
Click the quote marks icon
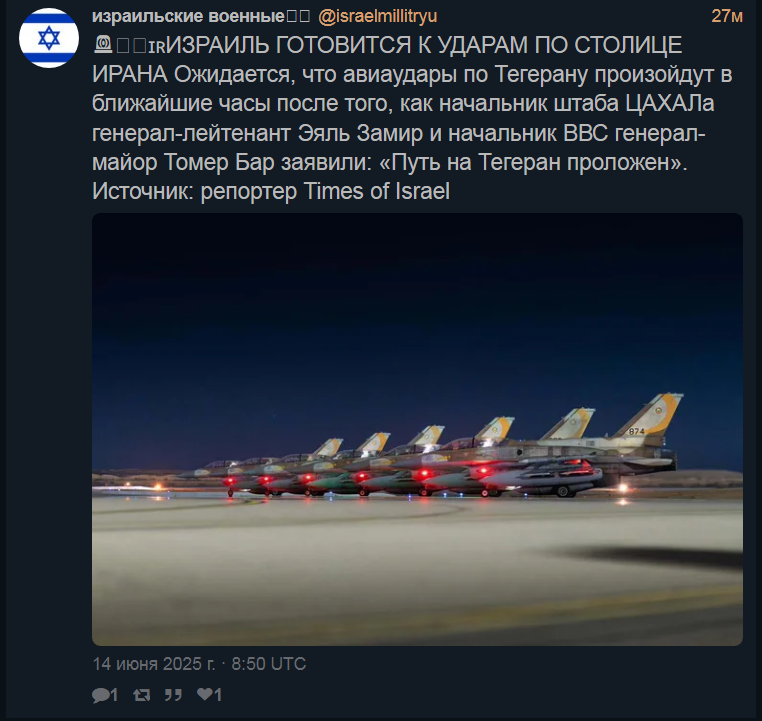pos(173,695)
